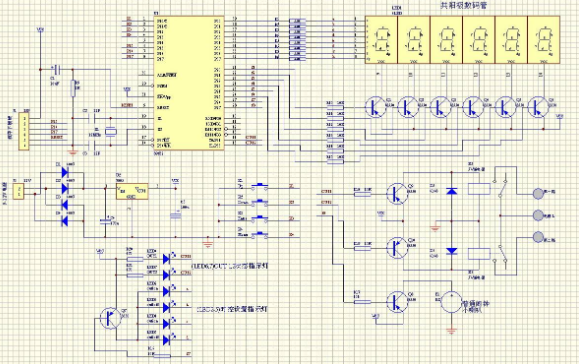The height and width of the screenshot is (364, 579).
Task: Click the leftmost seven-segment display digit
Action: [x=381, y=40]
